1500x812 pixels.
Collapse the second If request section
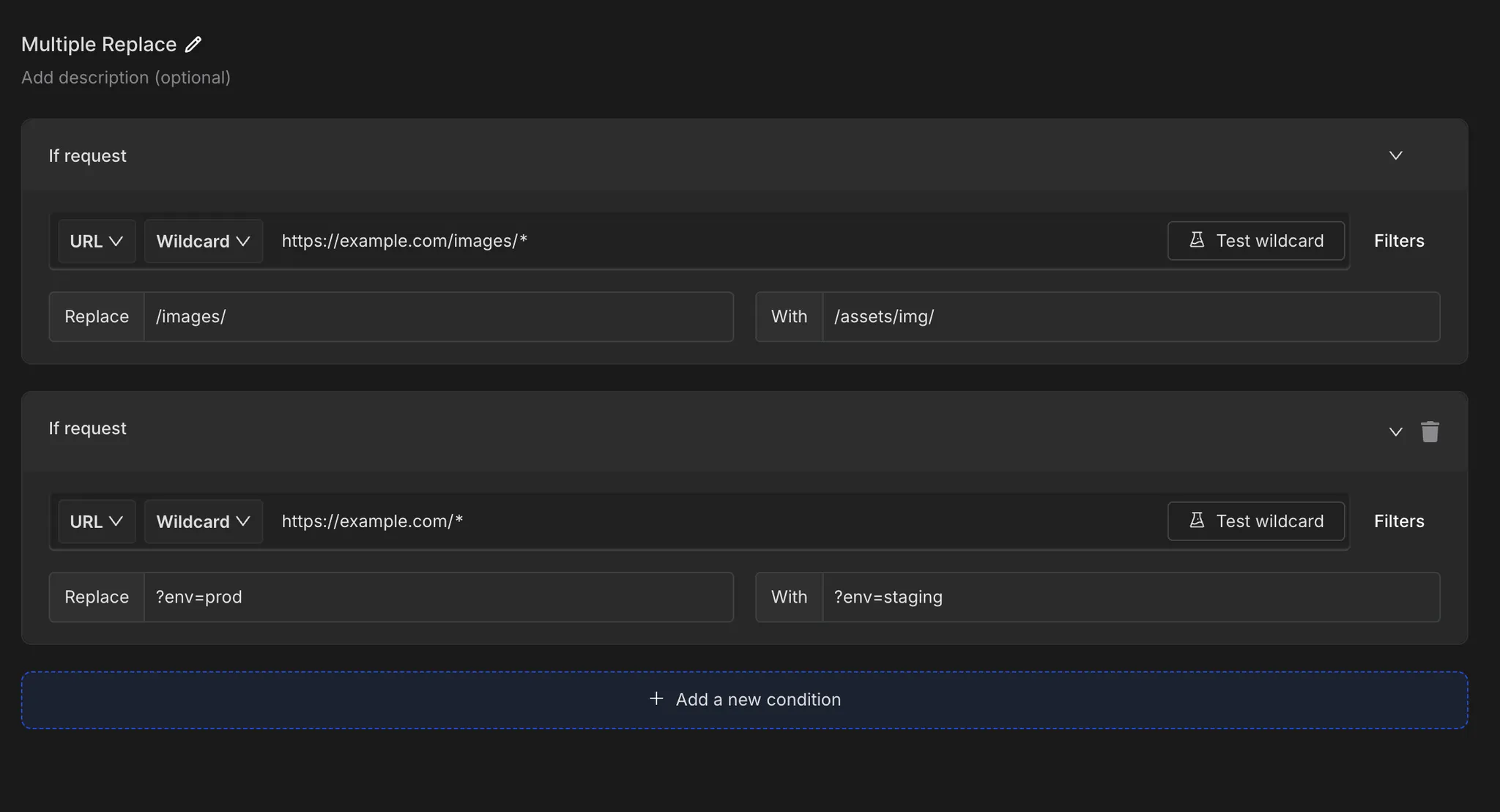coord(1395,431)
